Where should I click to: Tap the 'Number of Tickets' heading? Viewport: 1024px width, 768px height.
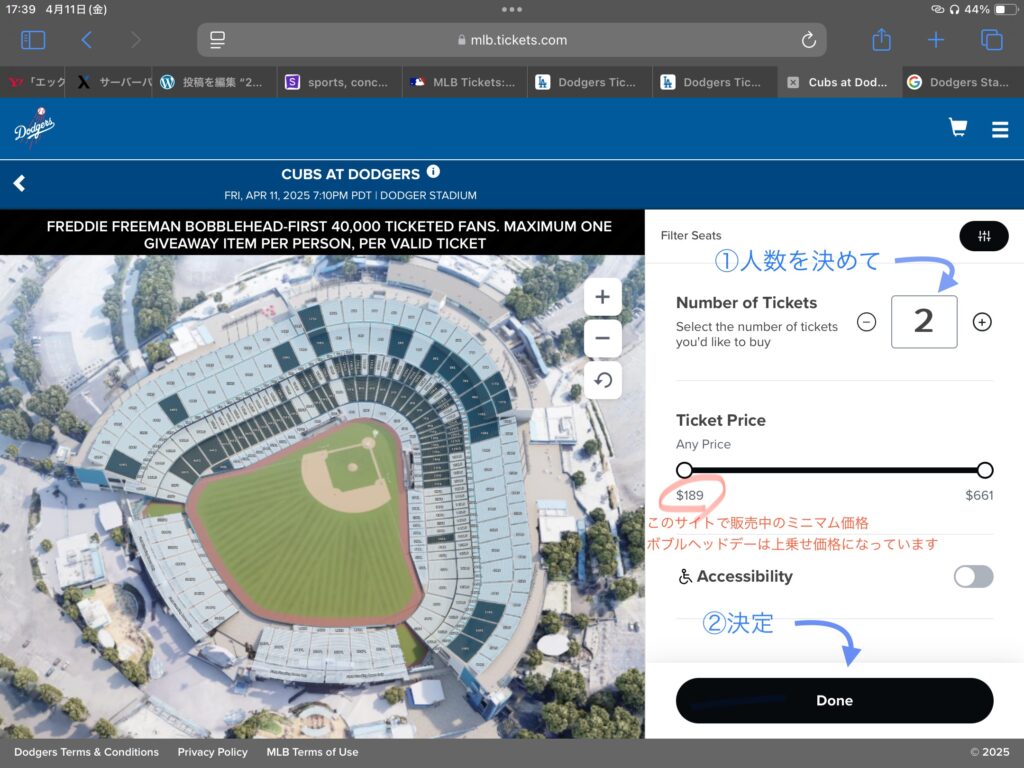click(x=746, y=302)
